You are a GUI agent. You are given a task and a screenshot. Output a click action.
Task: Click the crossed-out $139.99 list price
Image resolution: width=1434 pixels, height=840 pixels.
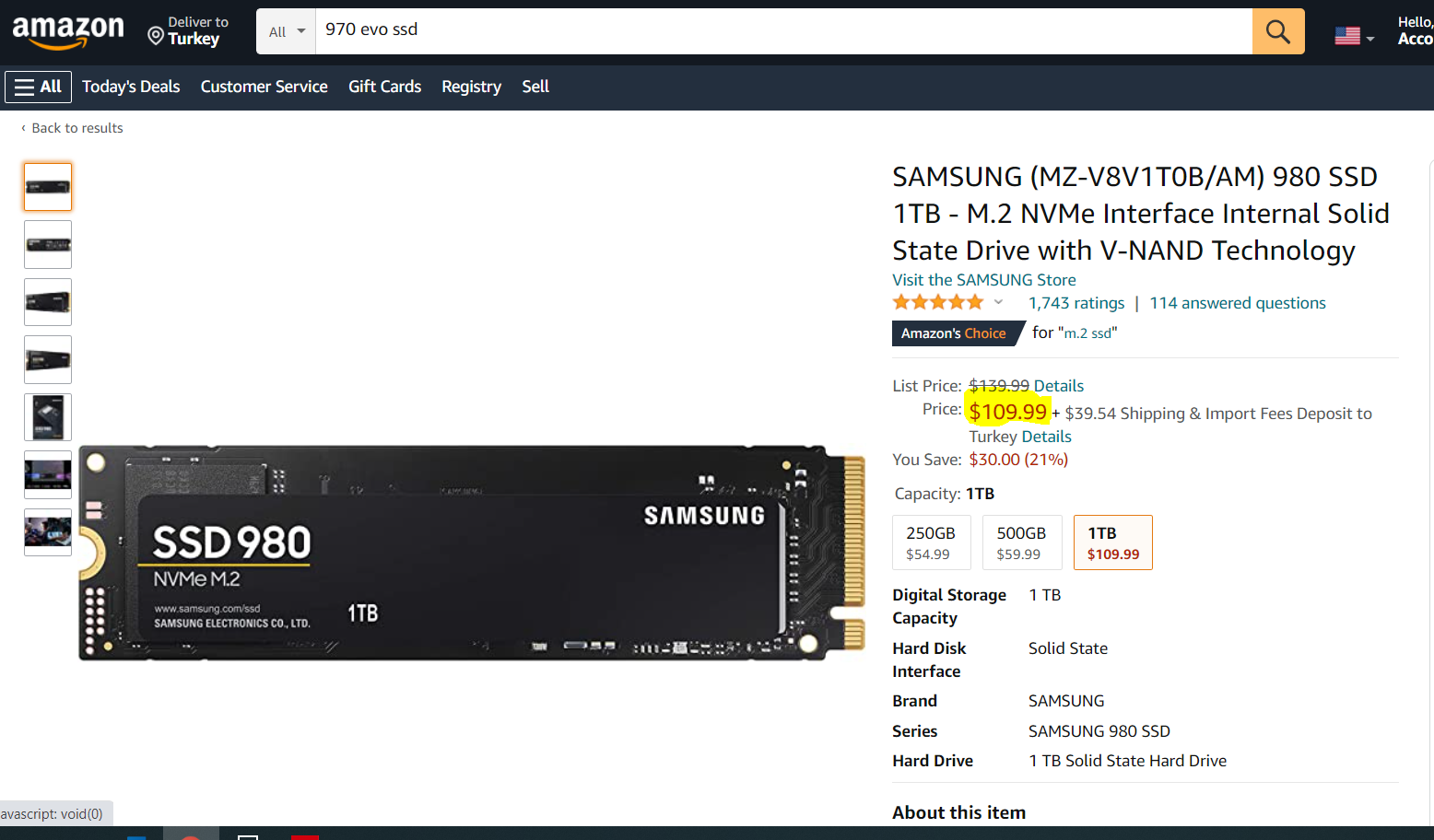pyautogui.click(x=999, y=386)
